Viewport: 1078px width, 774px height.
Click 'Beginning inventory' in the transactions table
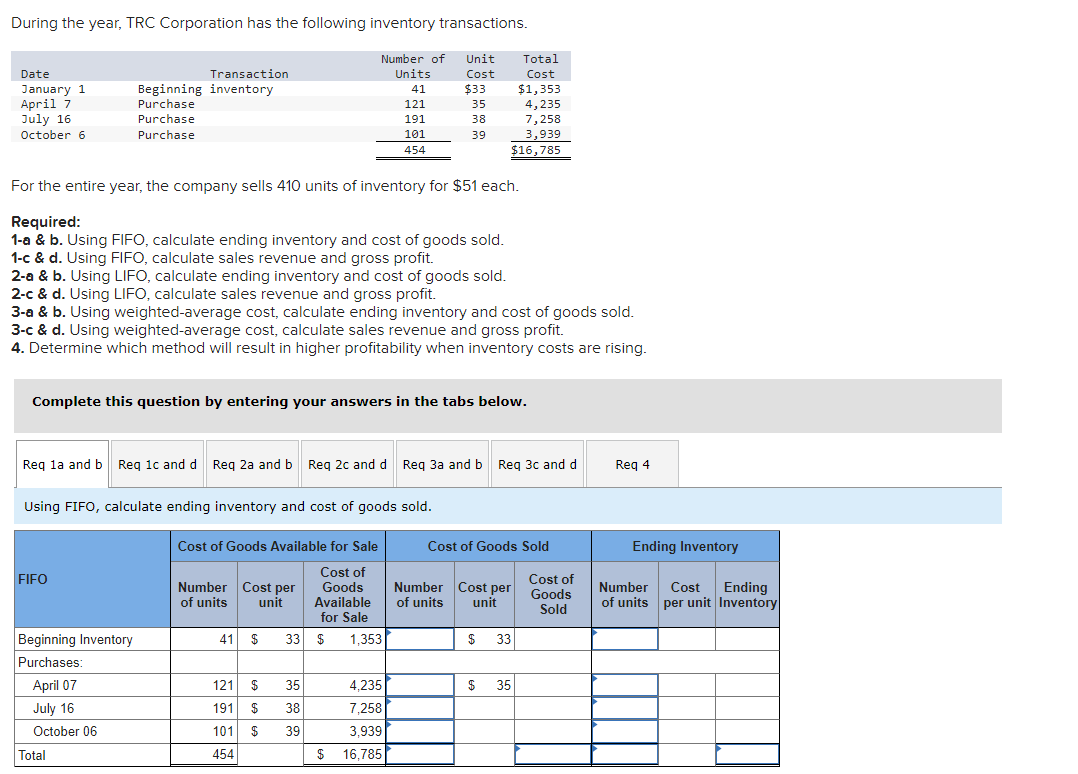205,89
